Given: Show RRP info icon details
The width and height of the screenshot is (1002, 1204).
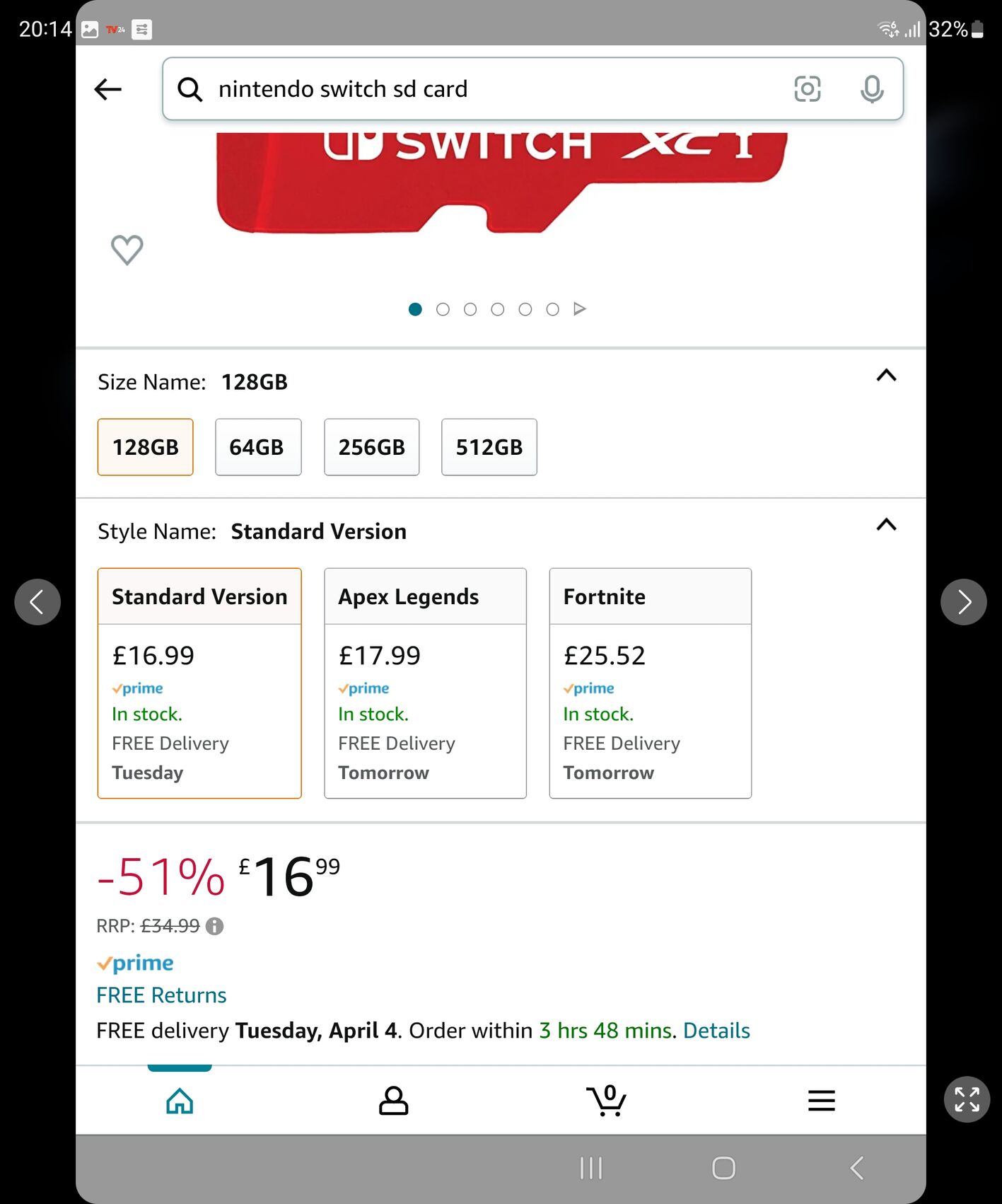Looking at the screenshot, I should pos(214,926).
